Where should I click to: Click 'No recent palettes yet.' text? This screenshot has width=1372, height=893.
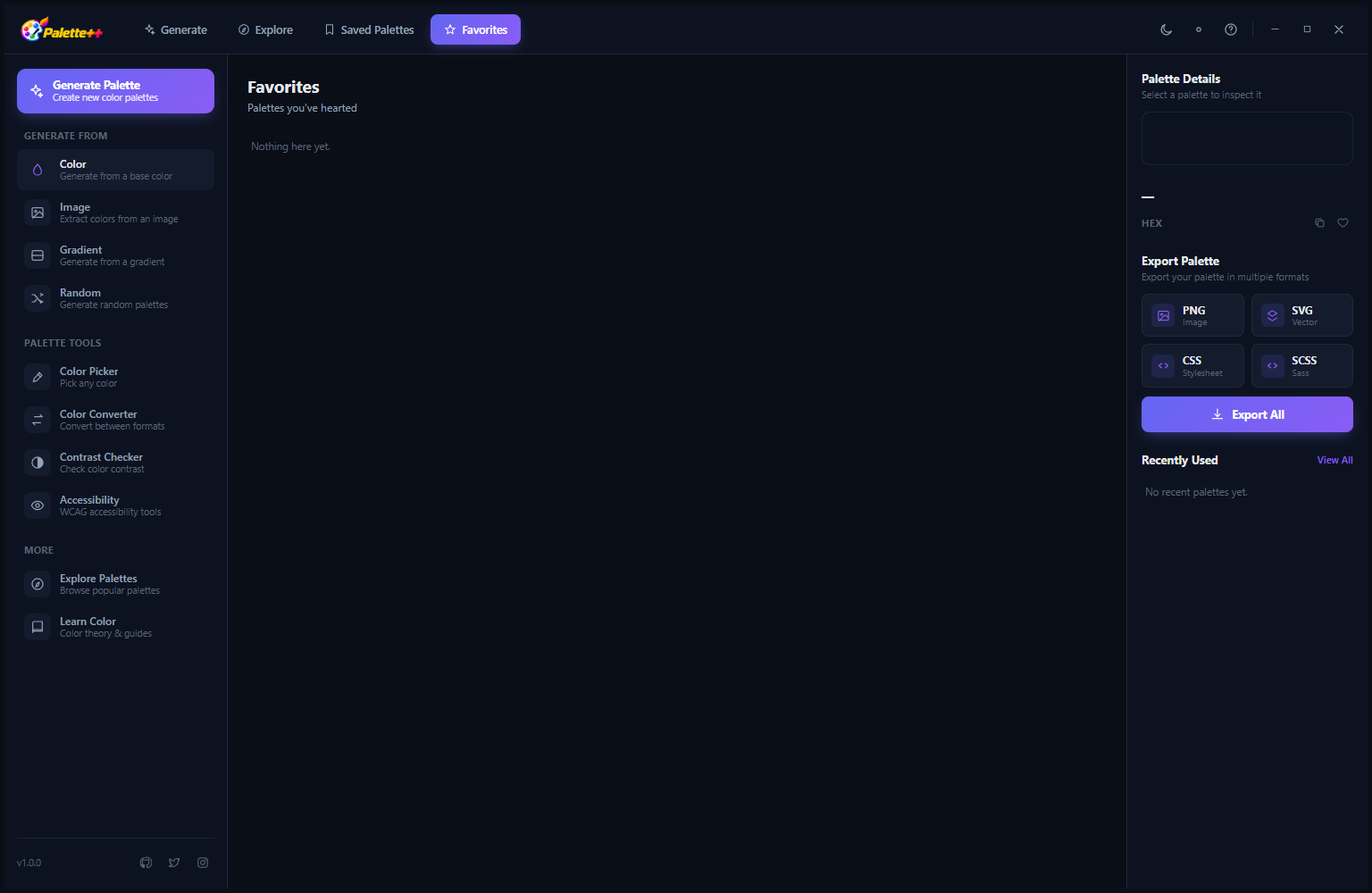click(x=1196, y=492)
